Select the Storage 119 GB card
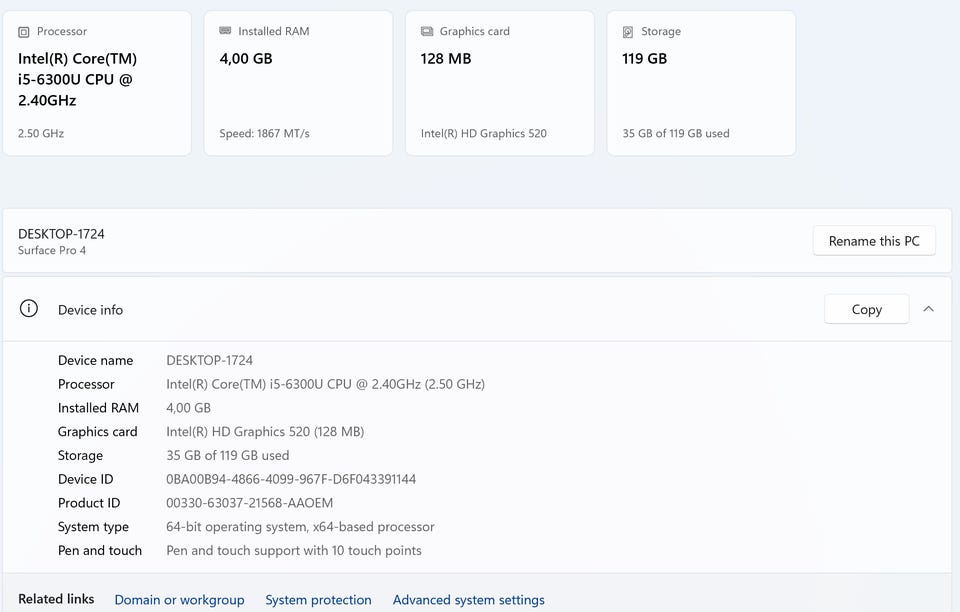The width and height of the screenshot is (960, 612). tap(701, 83)
